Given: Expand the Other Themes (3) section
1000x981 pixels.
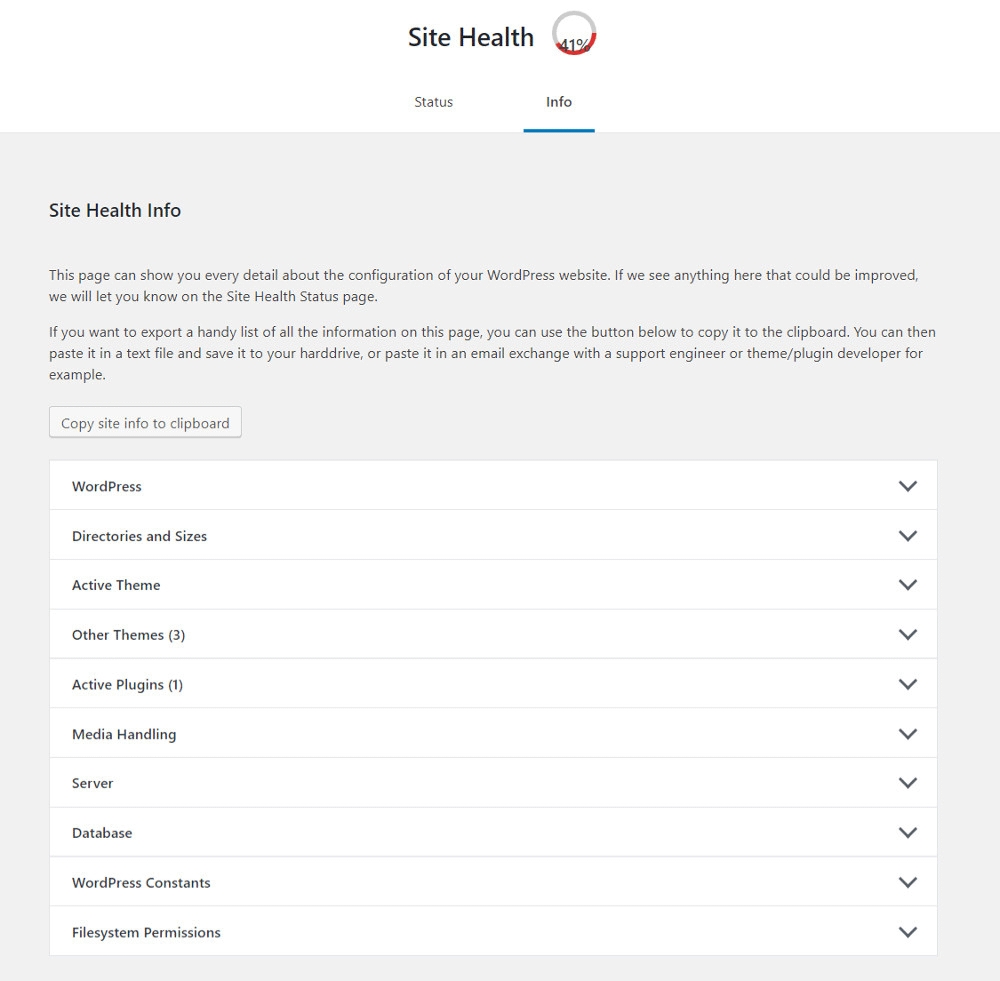Looking at the screenshot, I should pyautogui.click(x=493, y=634).
